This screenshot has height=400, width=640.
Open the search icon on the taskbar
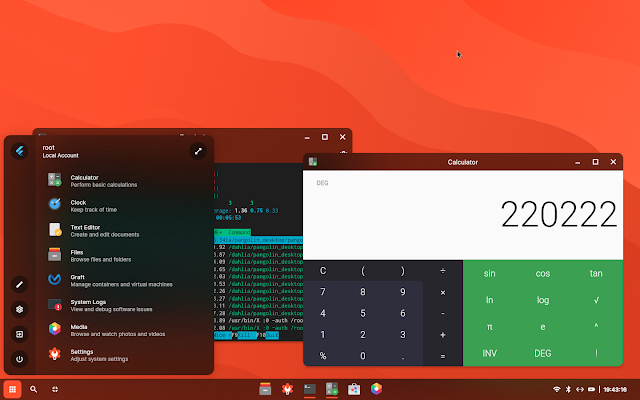(x=33, y=389)
